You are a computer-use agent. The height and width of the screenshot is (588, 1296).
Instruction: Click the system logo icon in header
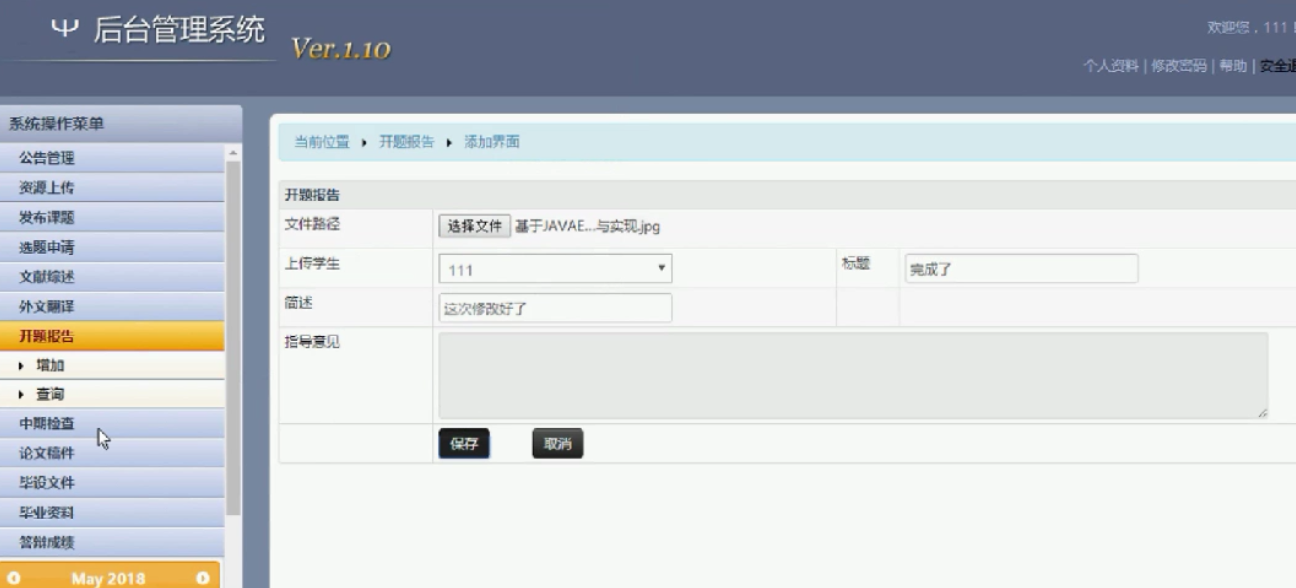click(64, 30)
